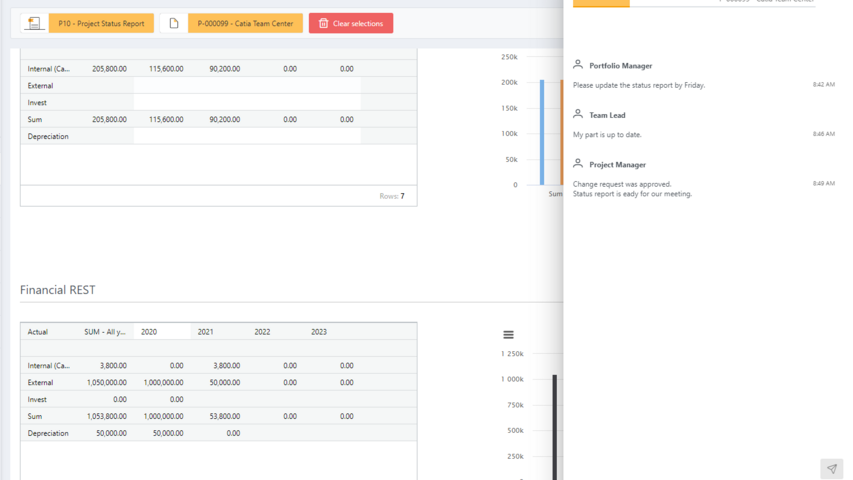Select the P-000099 - Catia Team Center chip
This screenshot has width=853, height=480.
[x=245, y=23]
